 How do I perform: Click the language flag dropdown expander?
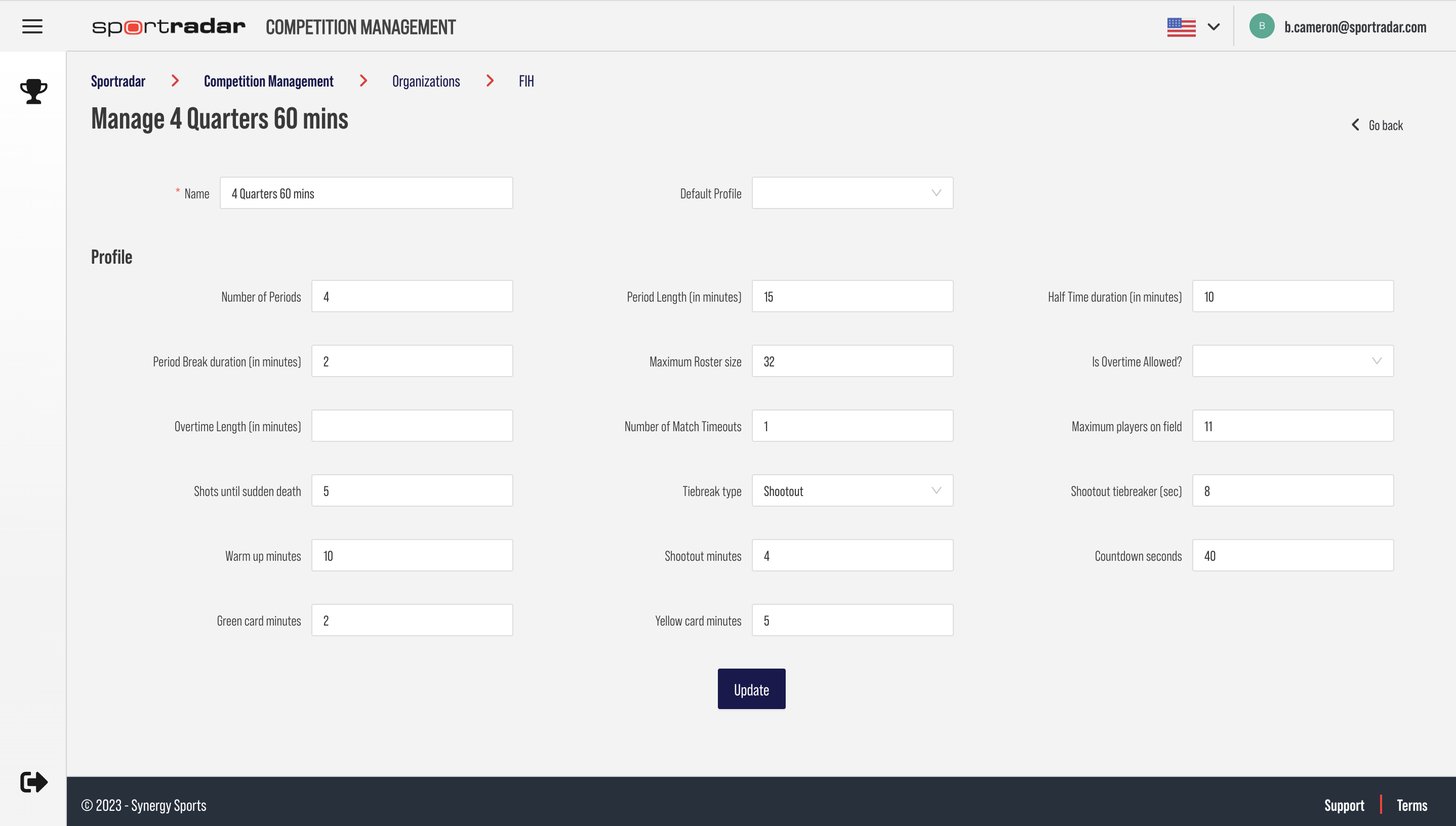pyautogui.click(x=1213, y=26)
